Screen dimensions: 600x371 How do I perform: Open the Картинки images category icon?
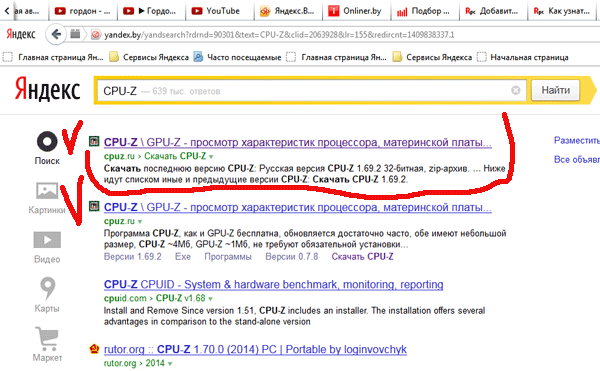click(47, 190)
